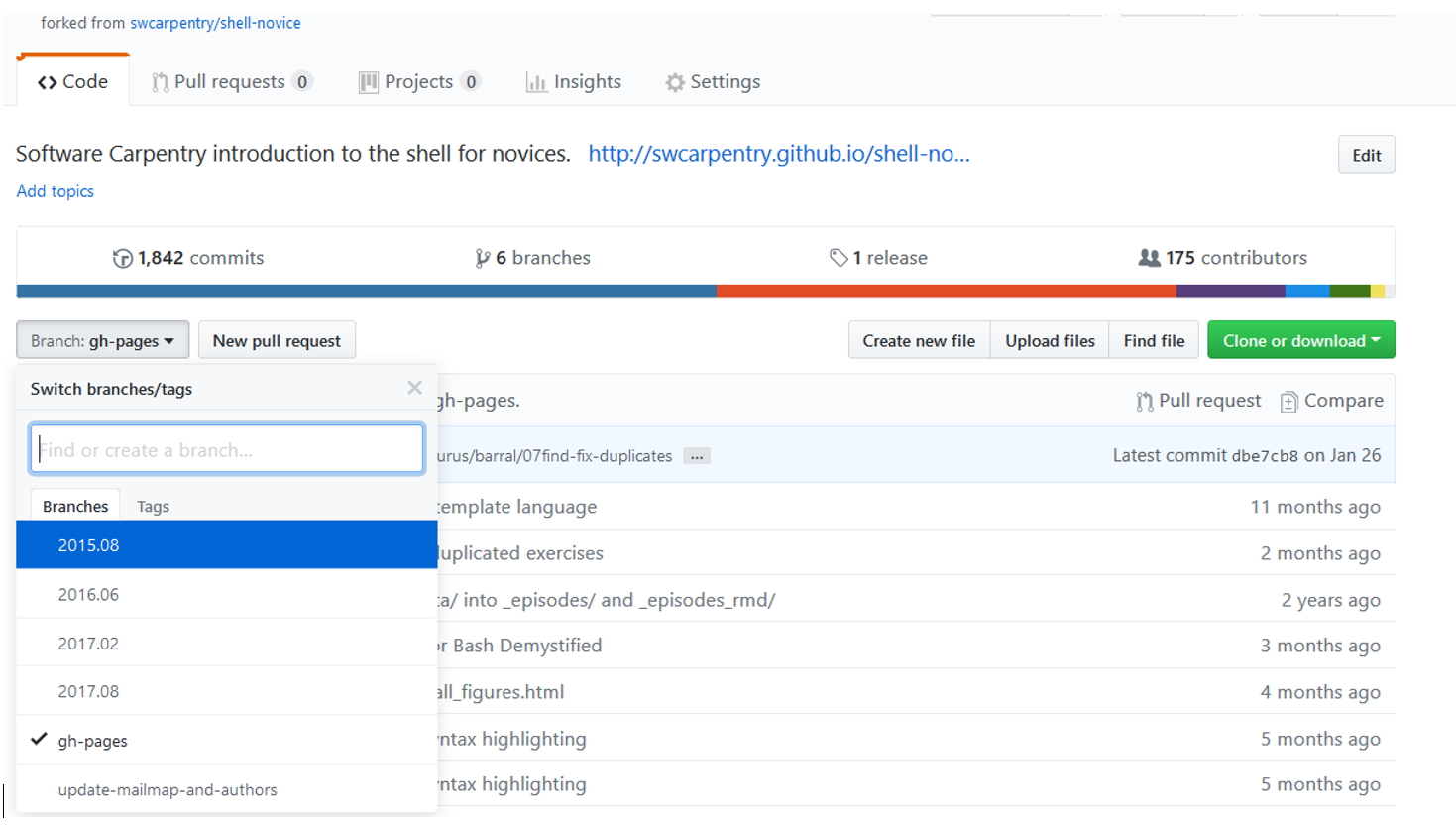
Task: Click the blue segment of the language bar
Action: click(x=367, y=292)
